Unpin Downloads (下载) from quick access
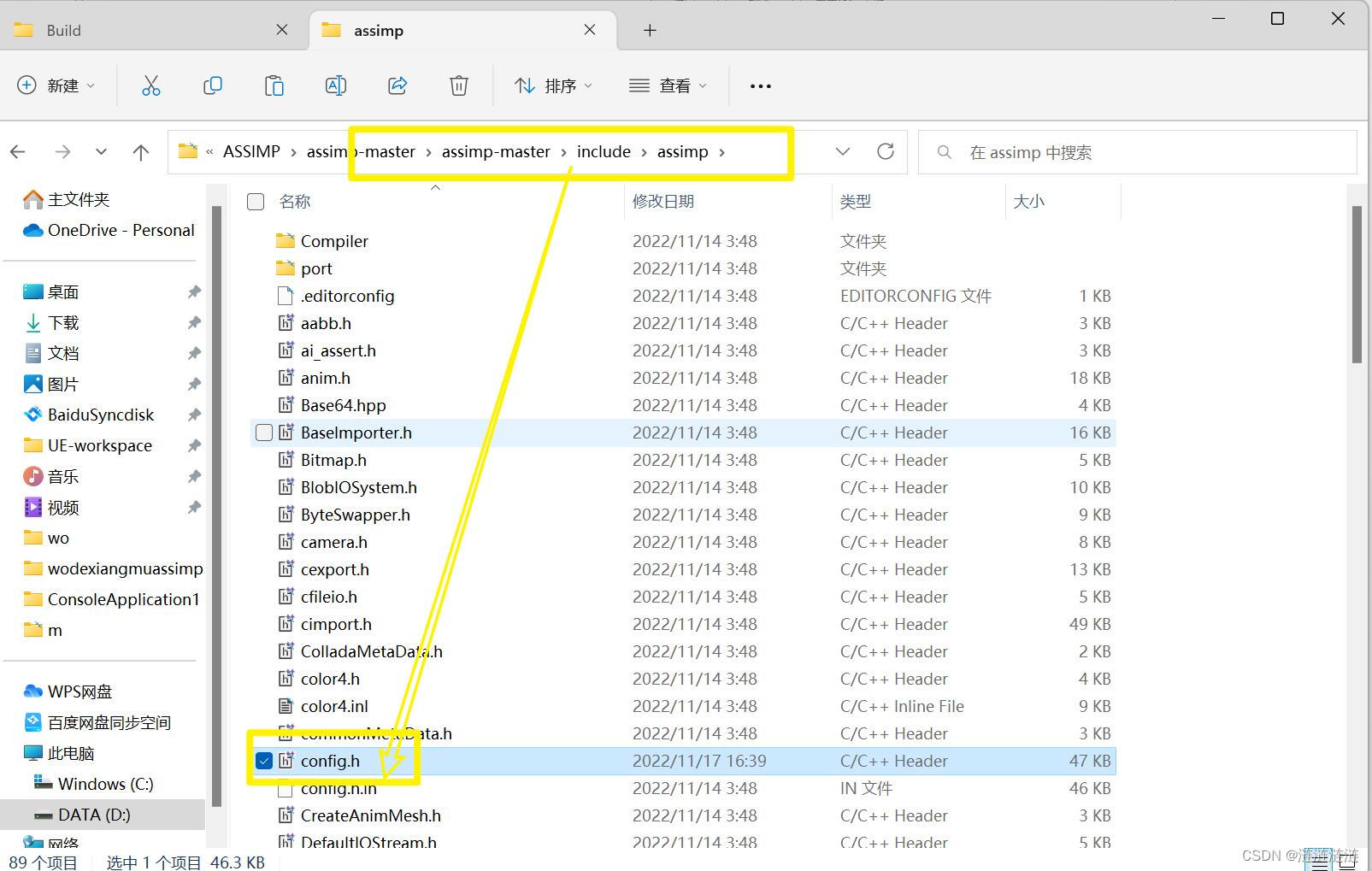 (194, 322)
